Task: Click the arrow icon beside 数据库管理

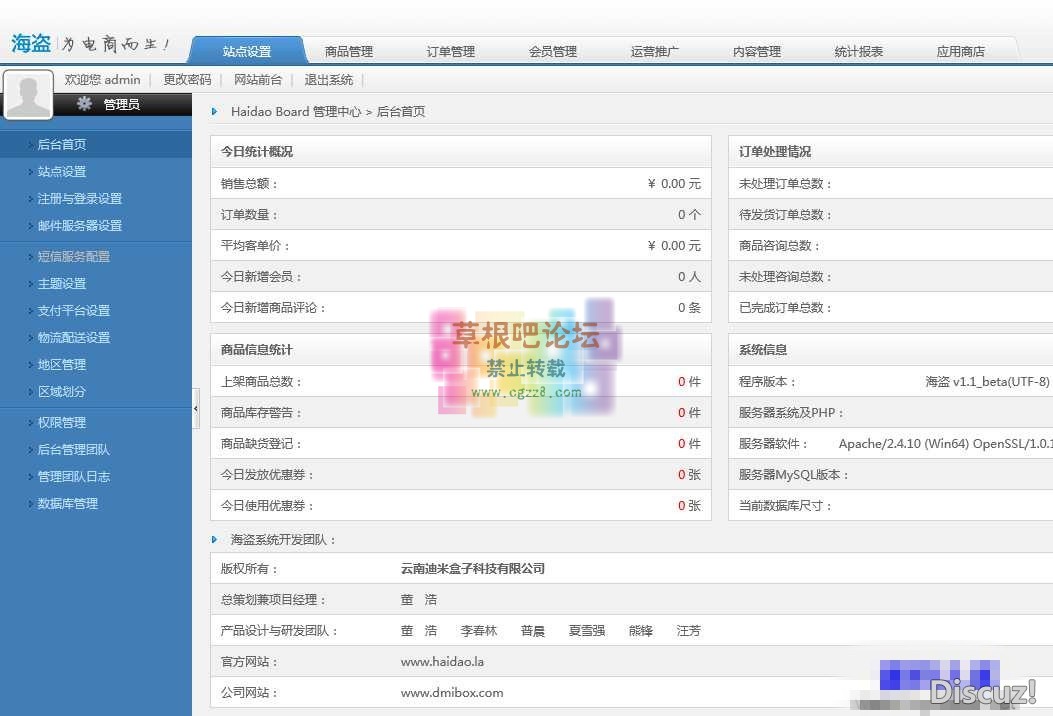Action: (x=28, y=503)
